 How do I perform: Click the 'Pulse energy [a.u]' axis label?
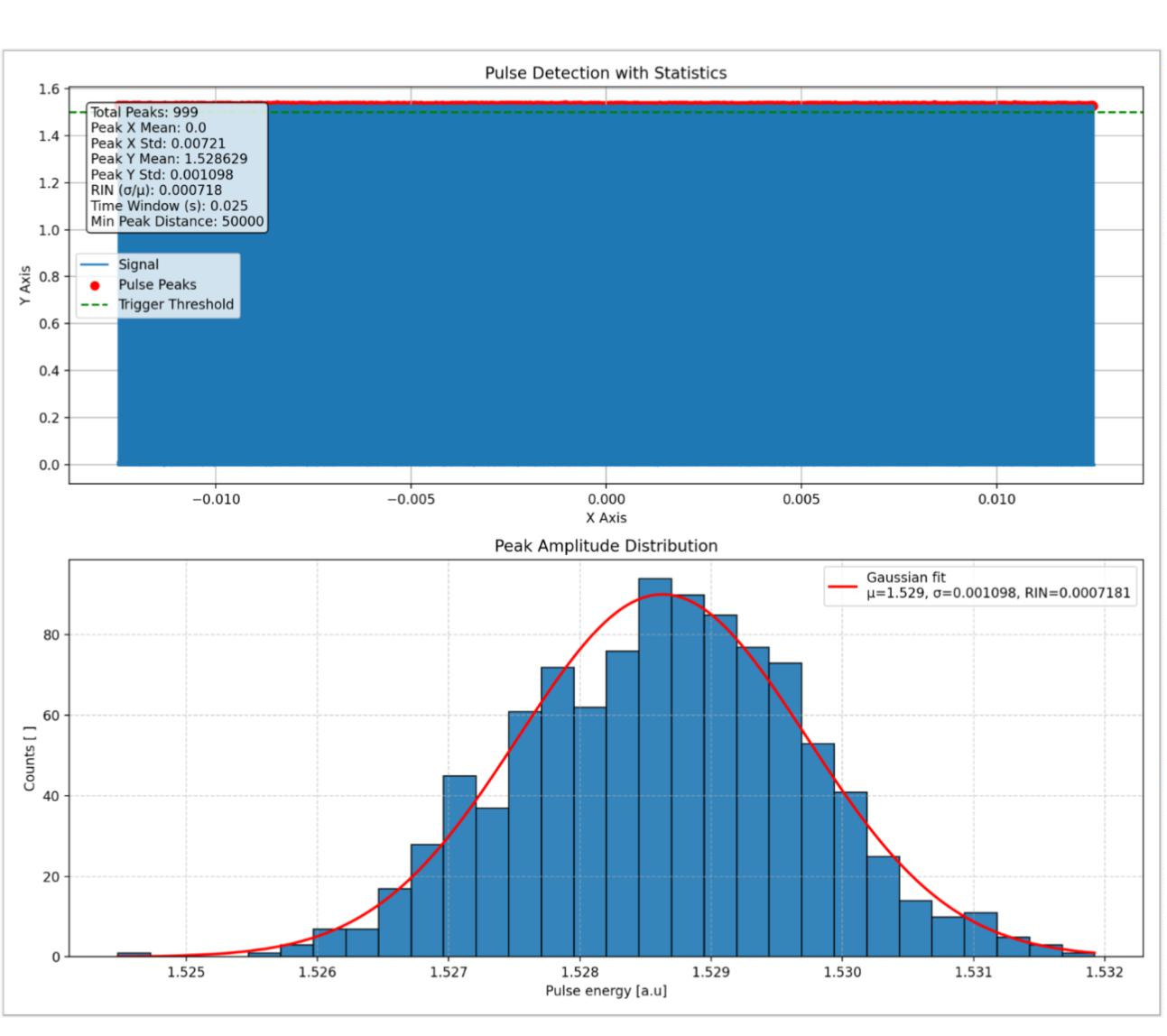606,991
